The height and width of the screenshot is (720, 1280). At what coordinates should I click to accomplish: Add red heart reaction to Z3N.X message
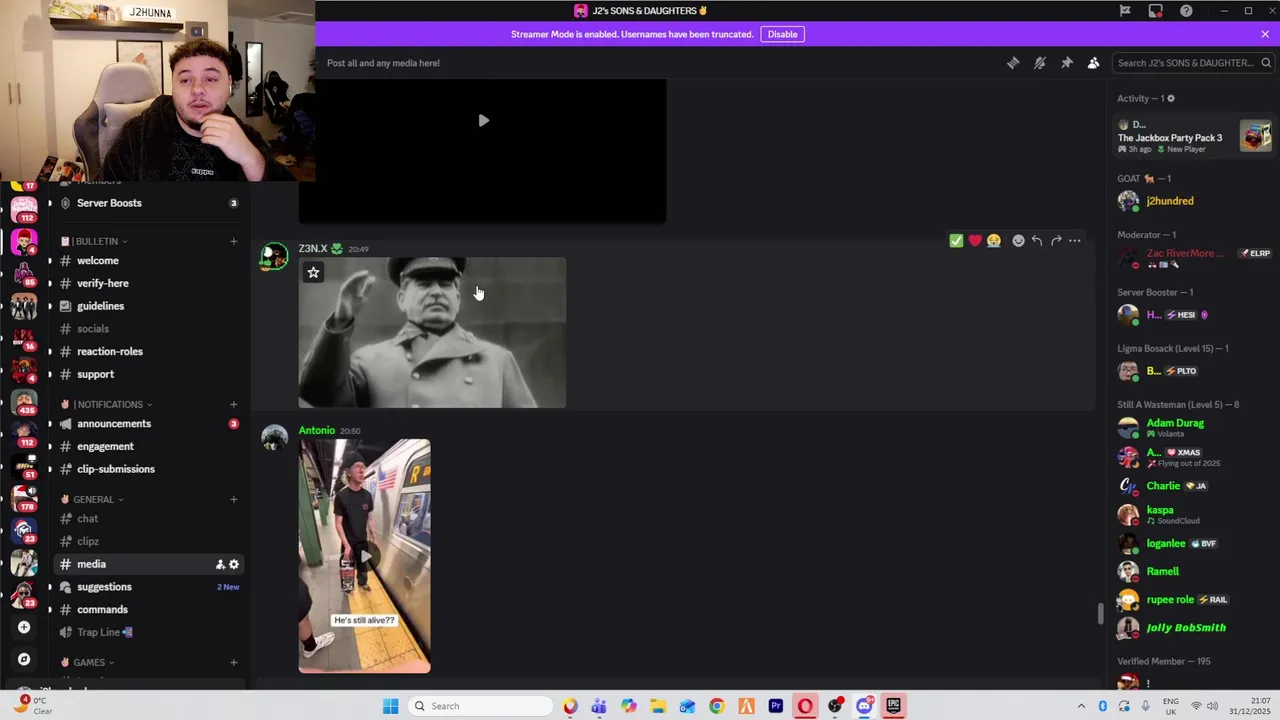(975, 241)
